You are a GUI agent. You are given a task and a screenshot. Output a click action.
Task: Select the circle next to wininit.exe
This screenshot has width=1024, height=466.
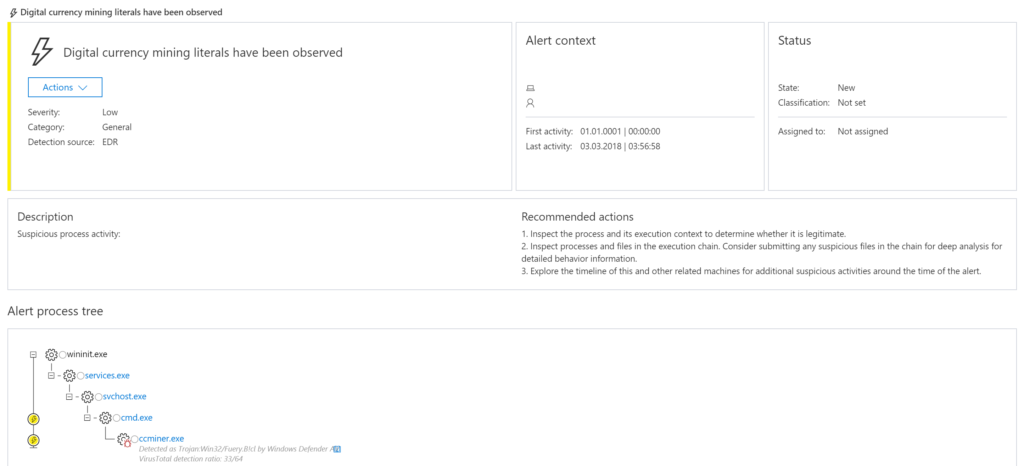(63, 354)
